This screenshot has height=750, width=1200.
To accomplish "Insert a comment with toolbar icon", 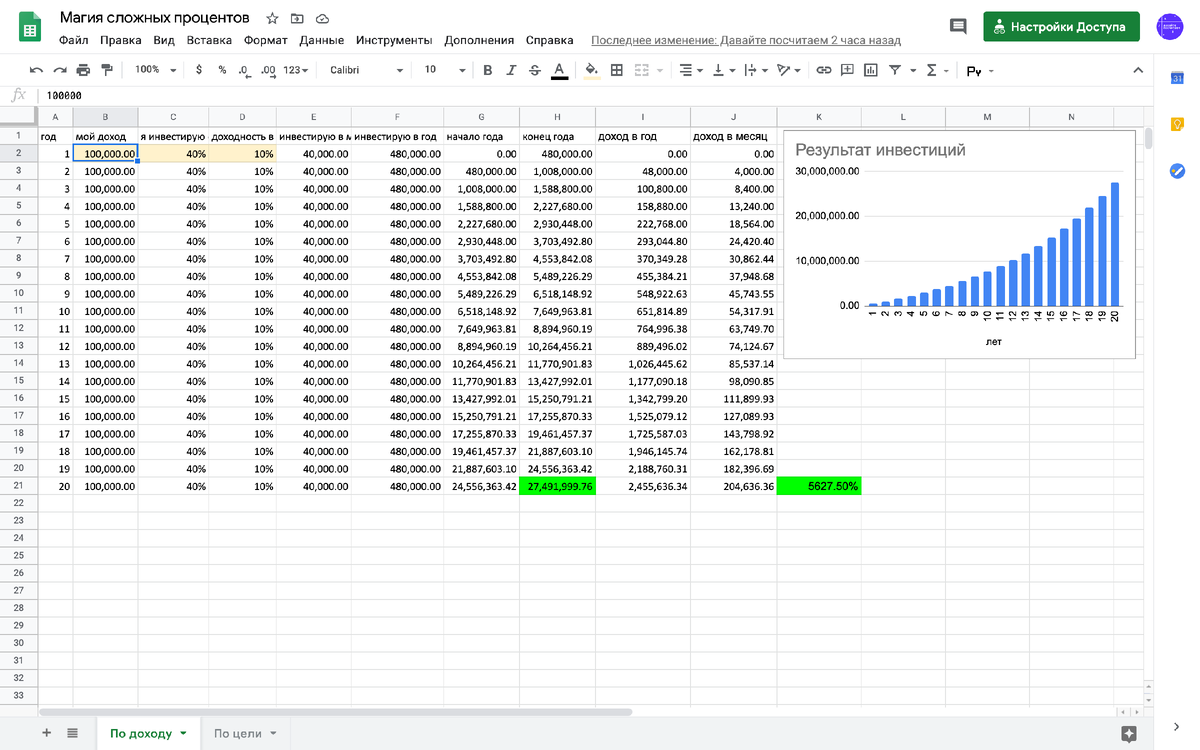I will tap(847, 70).
